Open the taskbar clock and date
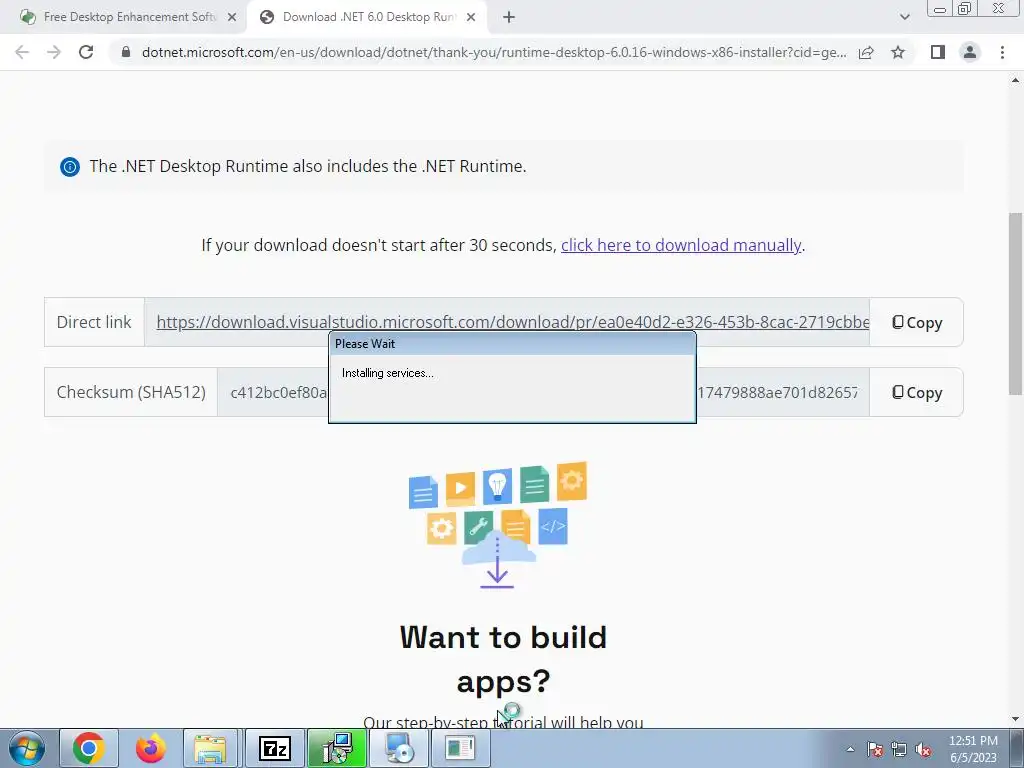 973,749
